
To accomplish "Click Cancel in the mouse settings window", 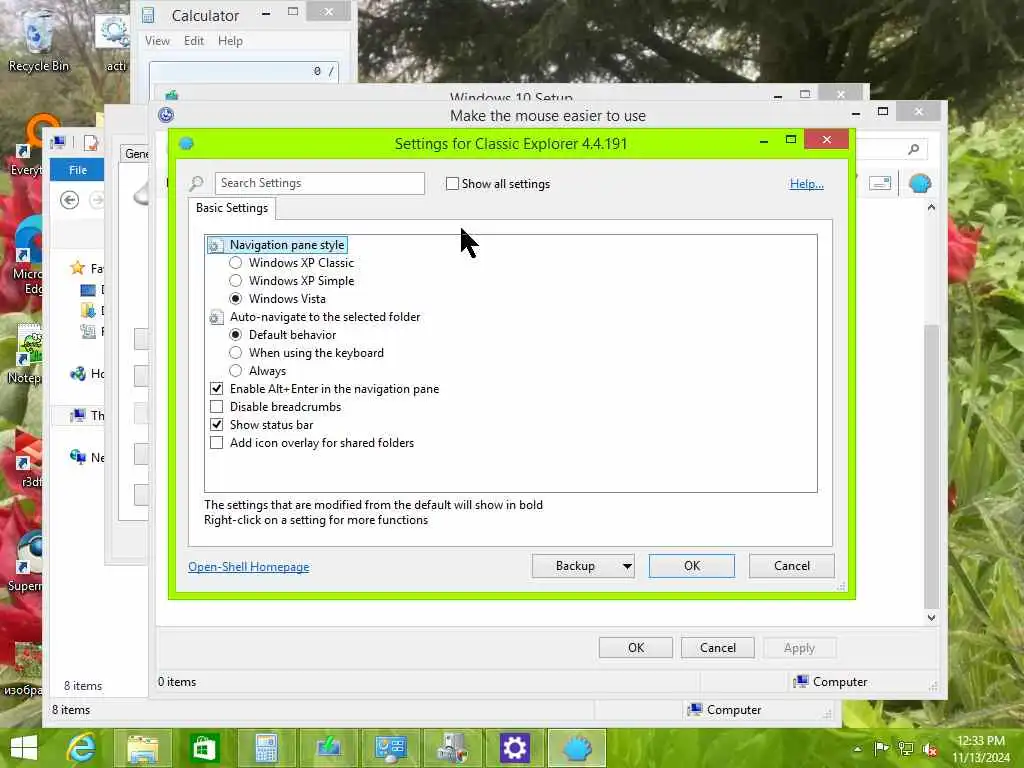I will 718,648.
